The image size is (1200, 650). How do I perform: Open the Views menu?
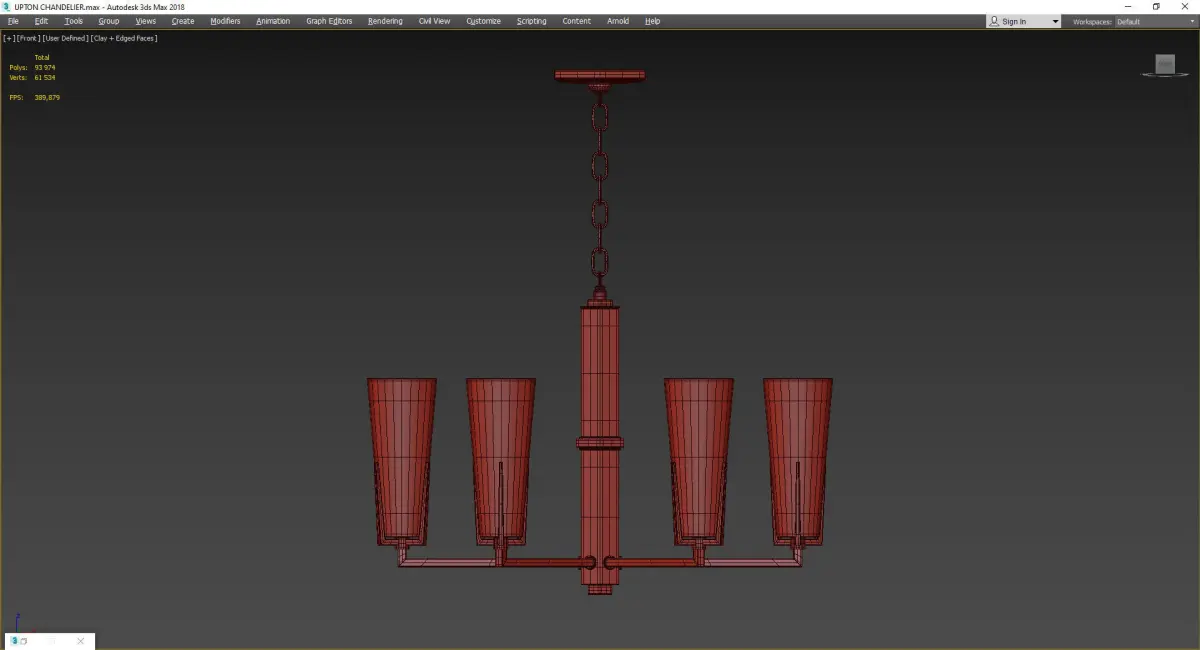click(x=145, y=21)
